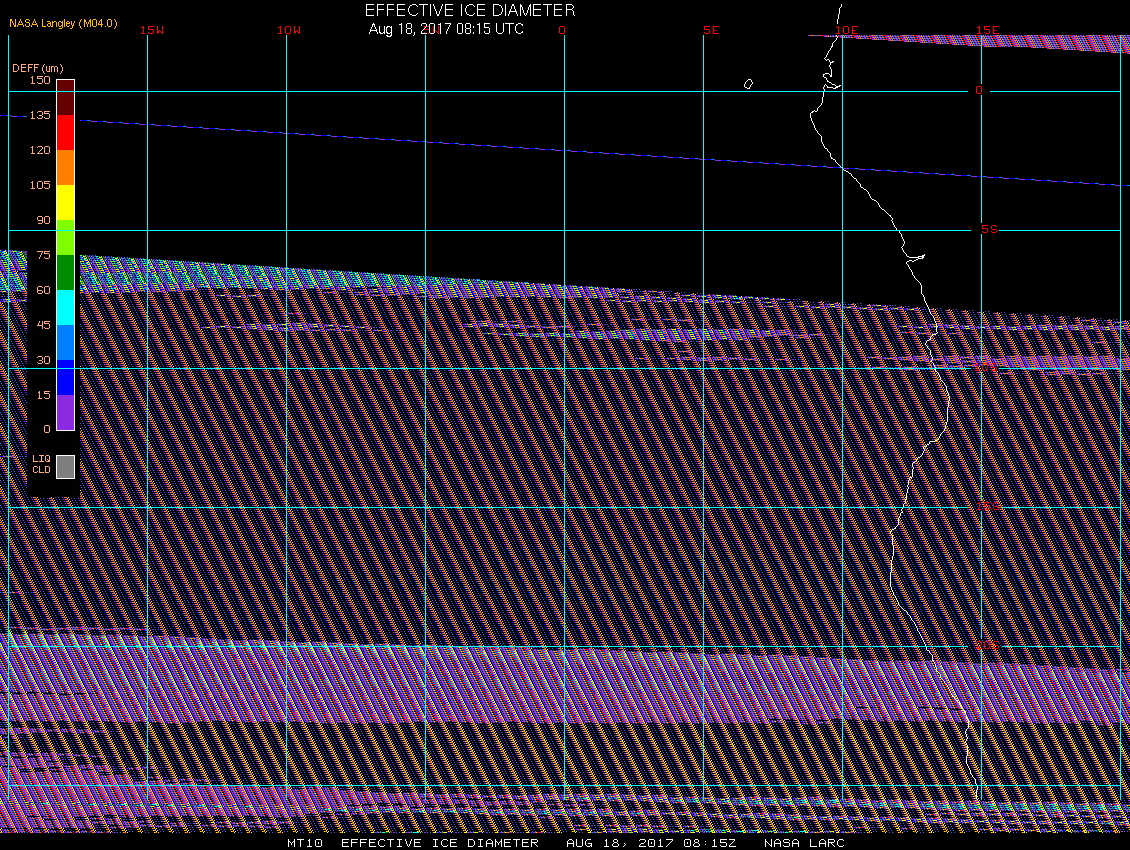Click the small island outline near the equator

[x=748, y=84]
